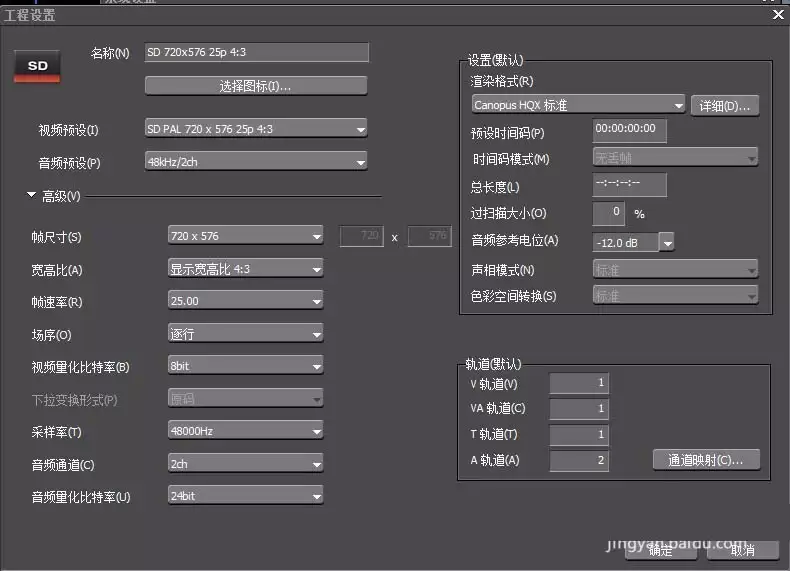Click the 选择图标 button
790x571 pixels.
[256, 86]
